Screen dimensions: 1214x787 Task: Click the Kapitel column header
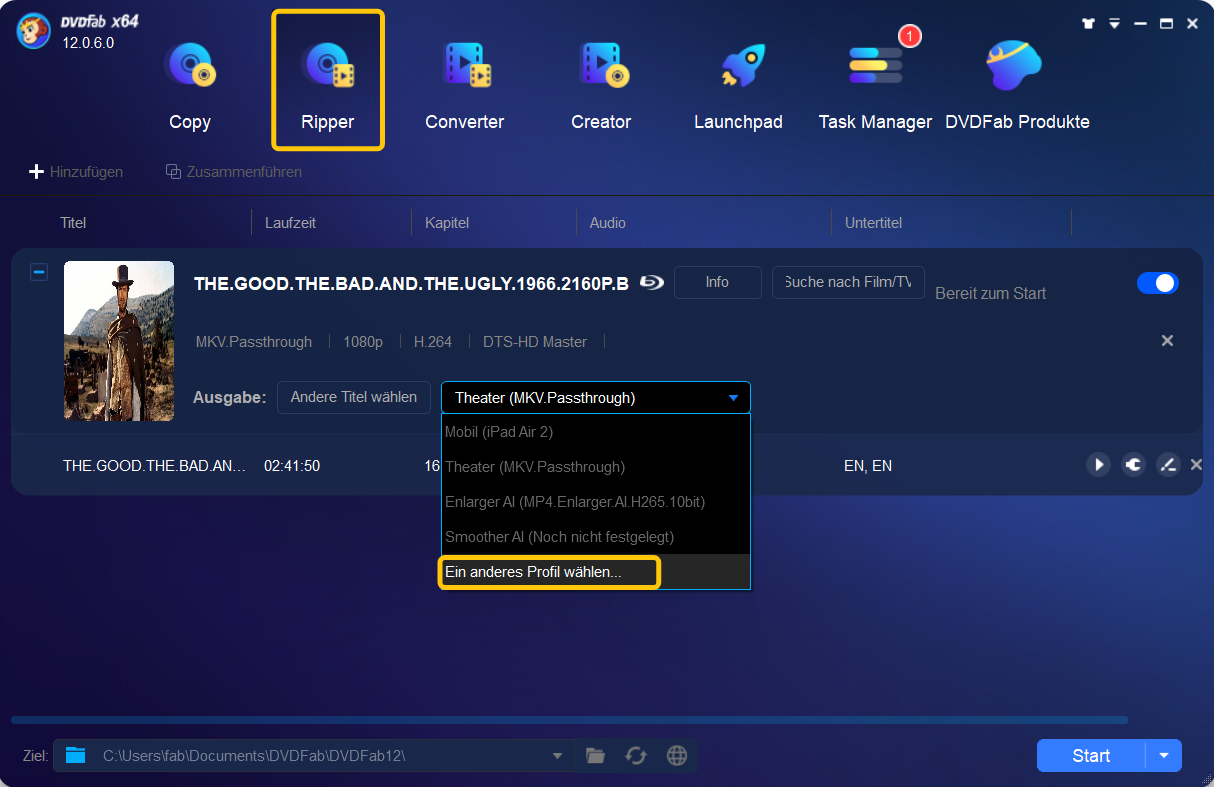[447, 223]
